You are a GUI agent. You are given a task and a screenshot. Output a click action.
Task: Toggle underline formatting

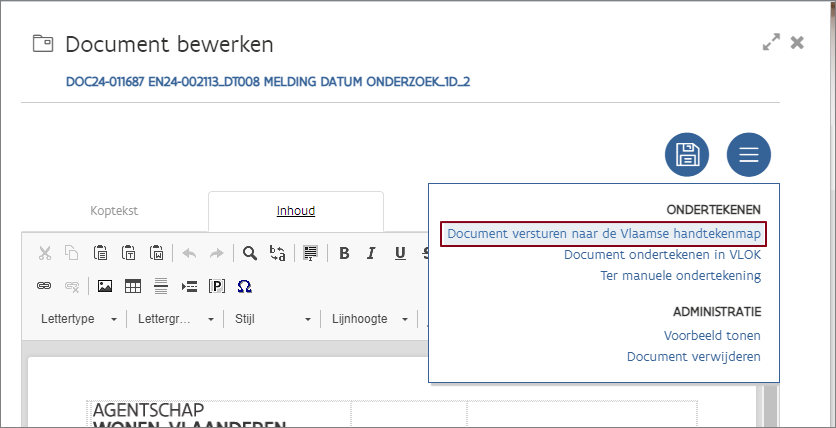tap(399, 253)
